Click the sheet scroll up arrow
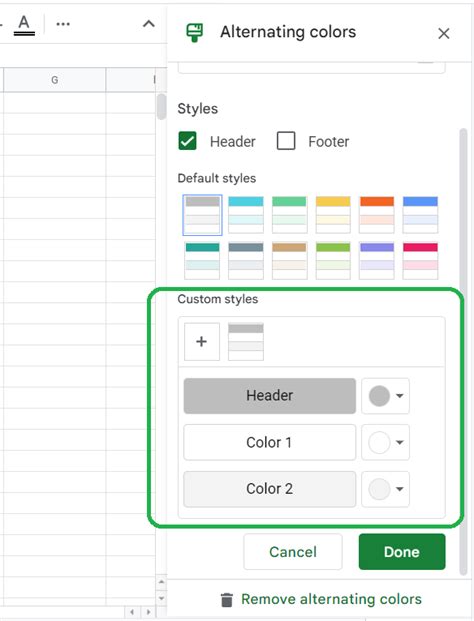Image resolution: width=474 pixels, height=621 pixels. (161, 582)
